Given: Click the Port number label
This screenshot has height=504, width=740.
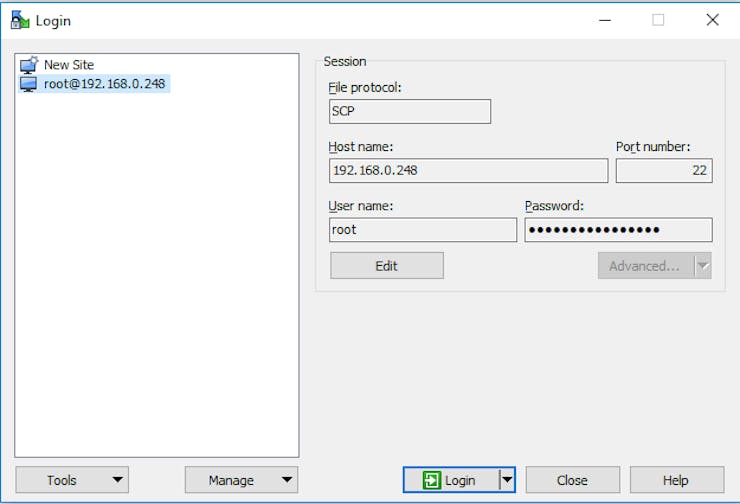Looking at the screenshot, I should 653,147.
